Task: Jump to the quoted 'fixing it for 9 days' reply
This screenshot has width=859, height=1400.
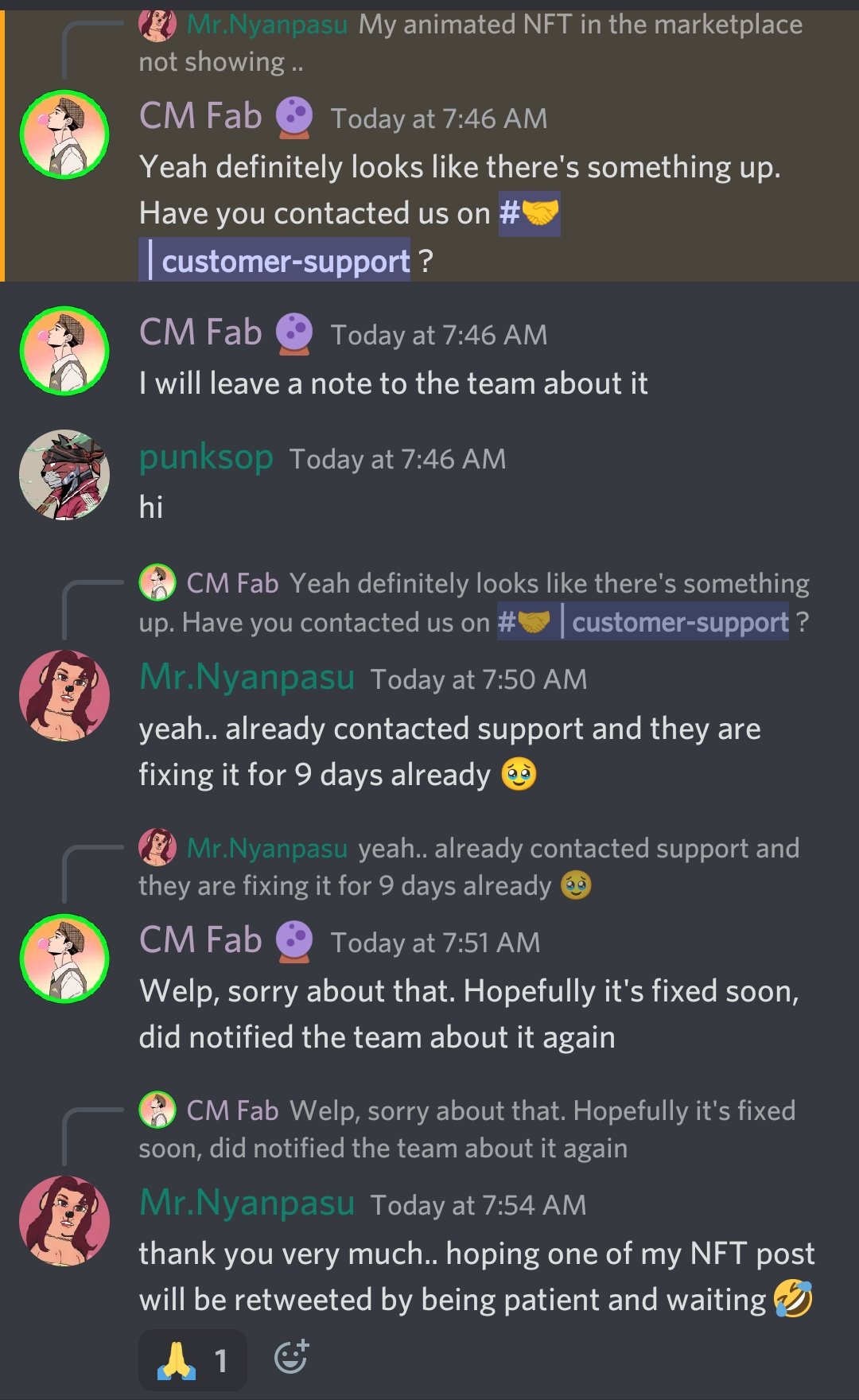Action: (469, 867)
